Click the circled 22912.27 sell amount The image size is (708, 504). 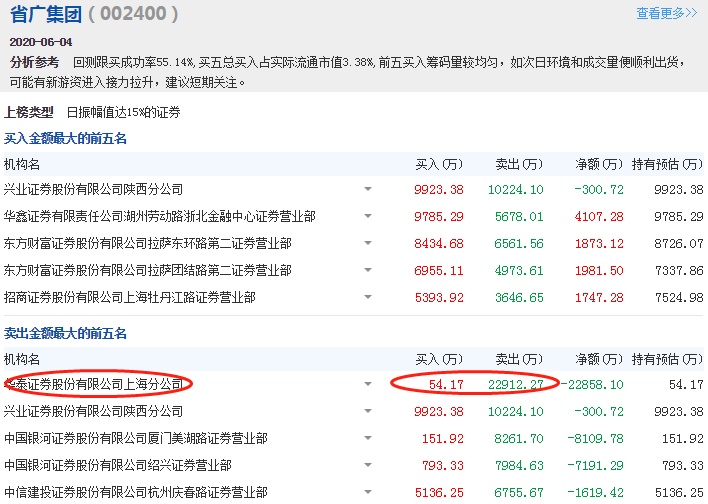click(517, 384)
